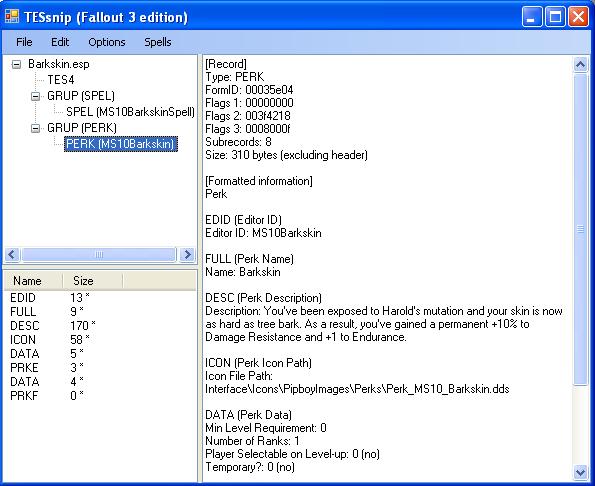Screen dimensions: 595x486
Task: Click the tree panel horizontal scrollbar thumb
Action: click(x=99, y=255)
